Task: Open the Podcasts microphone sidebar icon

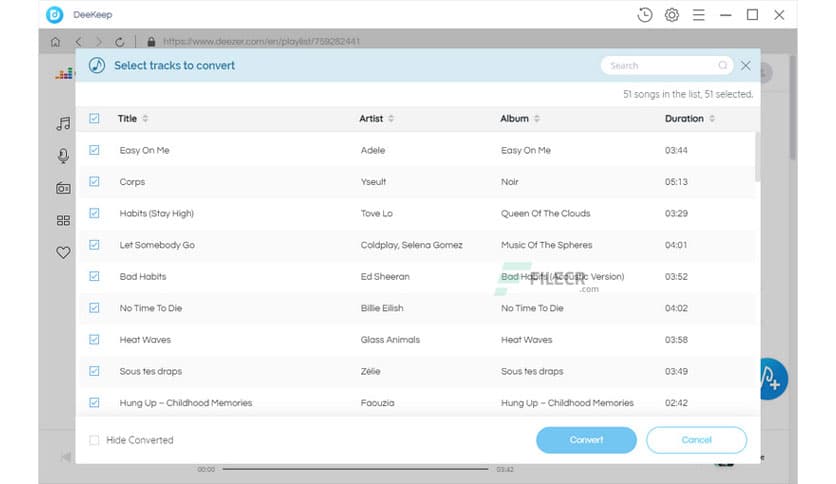Action: (x=63, y=156)
